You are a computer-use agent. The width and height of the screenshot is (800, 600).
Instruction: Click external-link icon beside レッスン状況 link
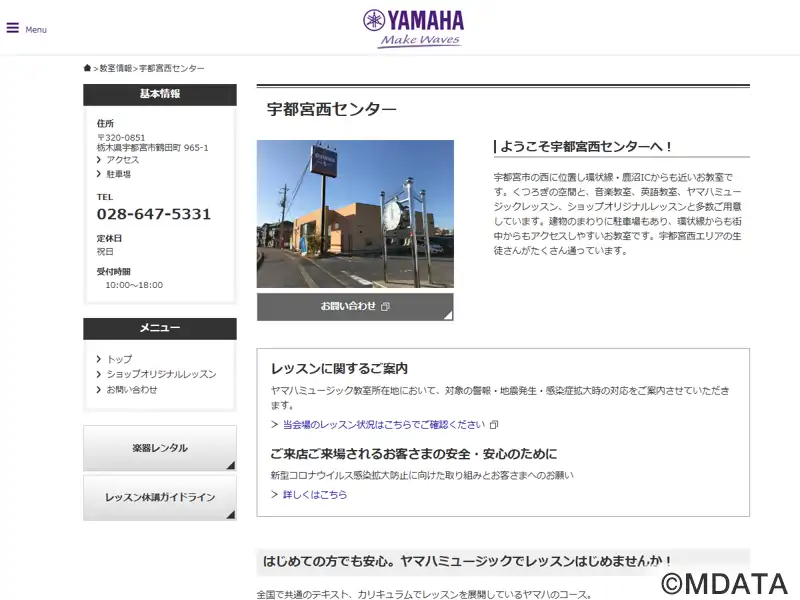tap(494, 424)
